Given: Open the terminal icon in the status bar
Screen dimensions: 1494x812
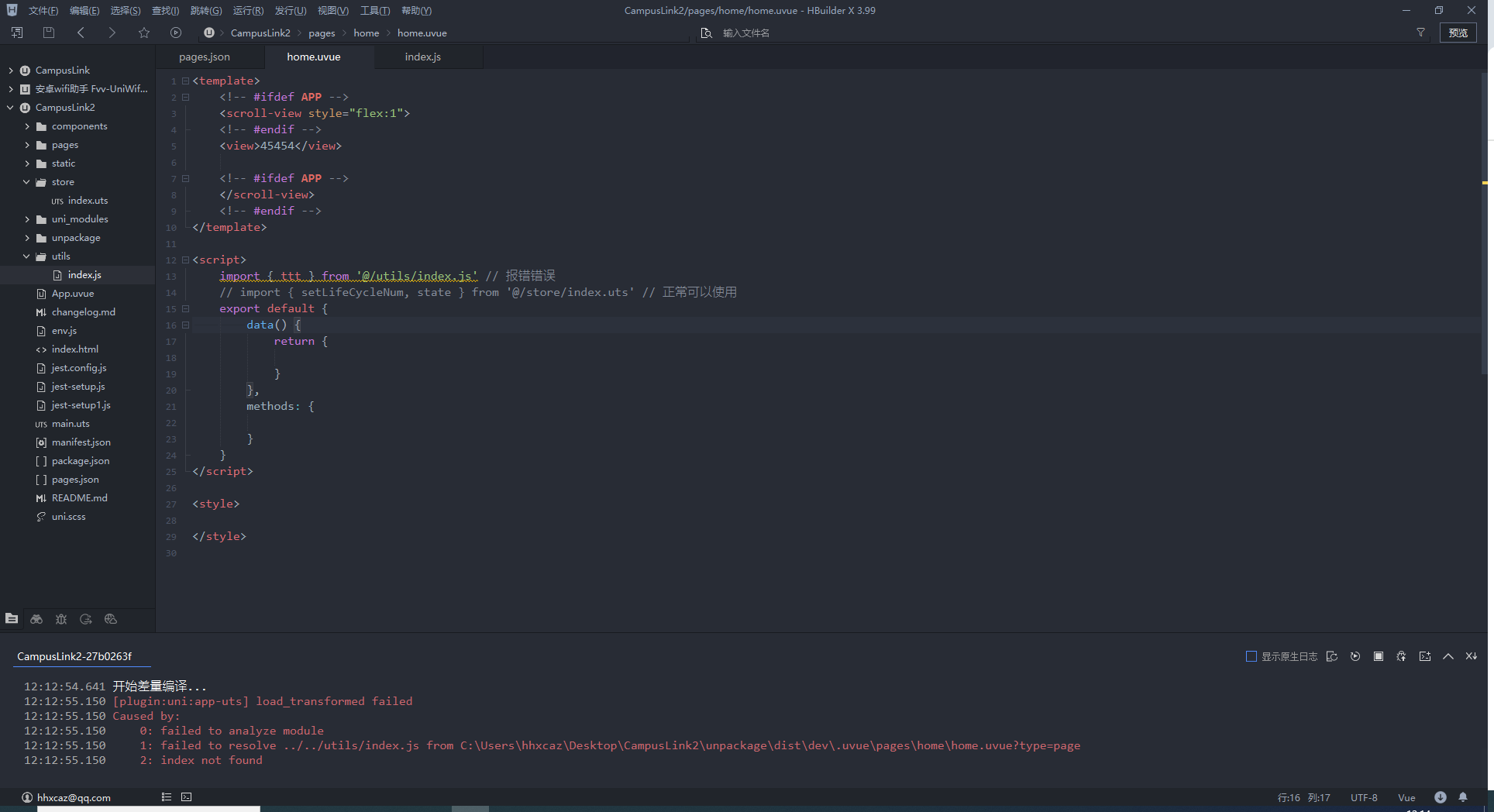Looking at the screenshot, I should pos(187,797).
